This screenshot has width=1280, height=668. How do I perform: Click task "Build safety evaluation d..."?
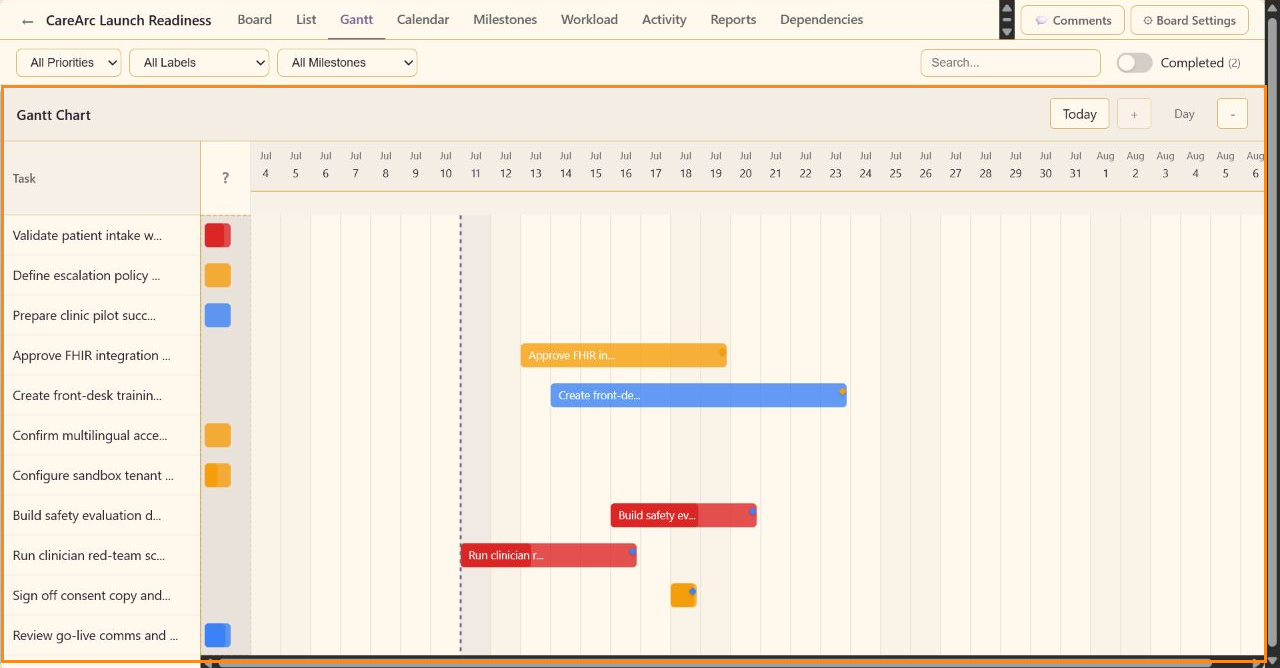pyautogui.click(x=87, y=515)
